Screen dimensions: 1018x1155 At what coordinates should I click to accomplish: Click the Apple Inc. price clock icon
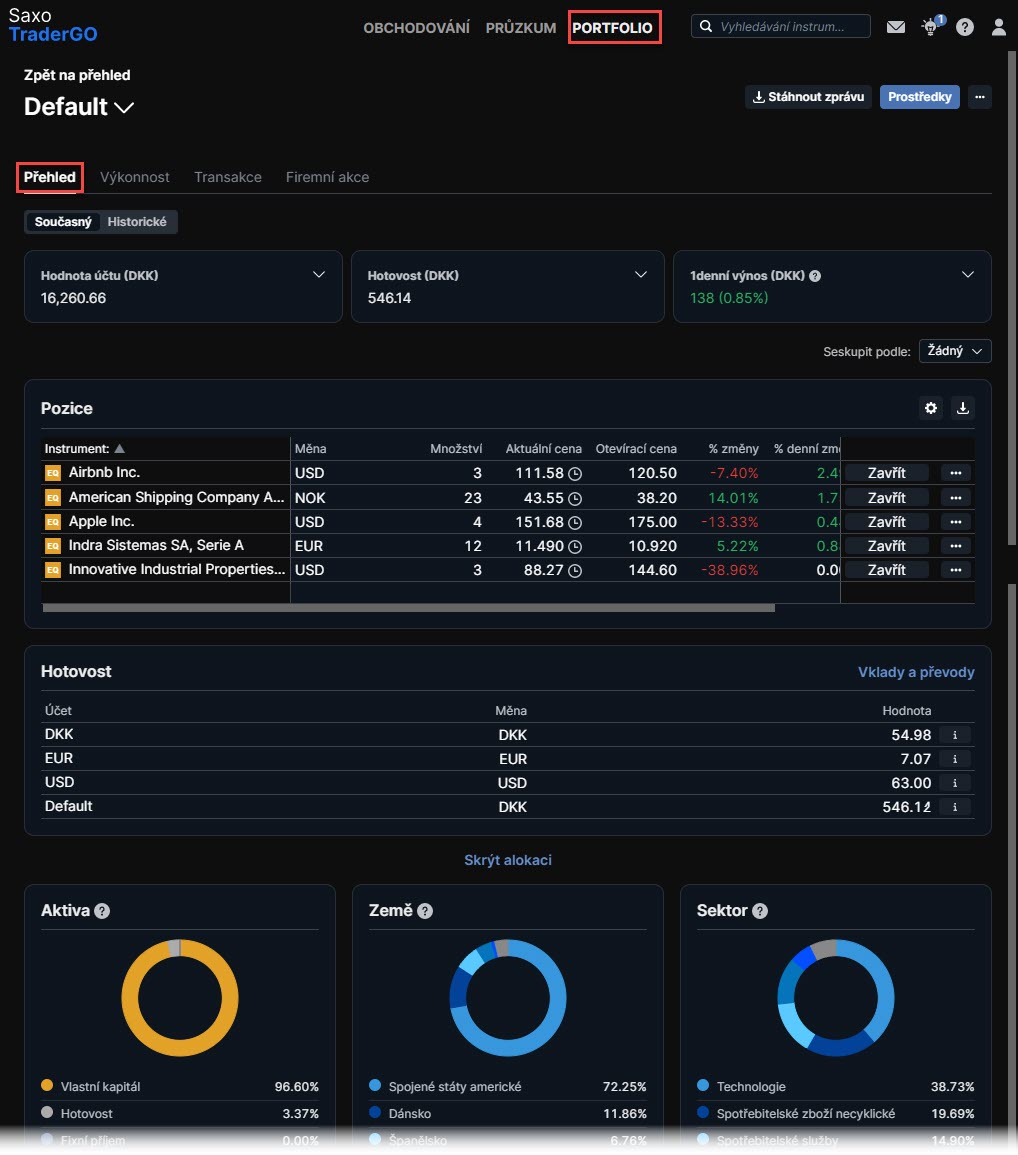click(575, 522)
